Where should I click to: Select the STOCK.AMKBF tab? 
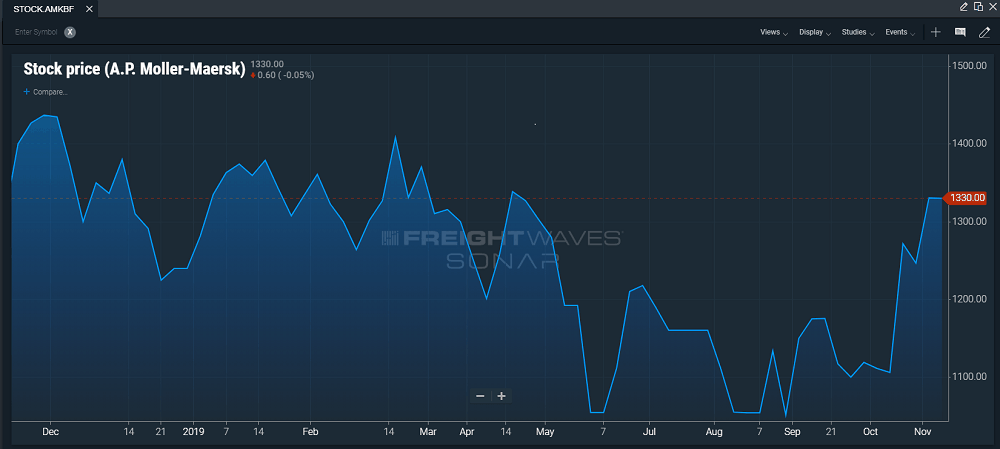click(43, 8)
